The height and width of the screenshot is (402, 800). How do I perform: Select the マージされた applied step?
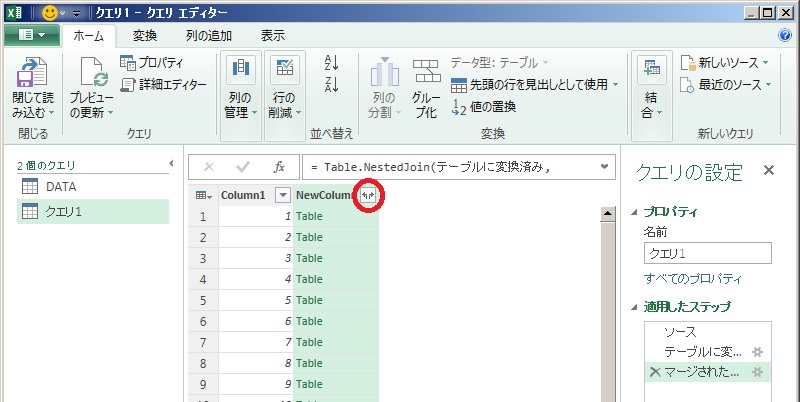(x=707, y=372)
